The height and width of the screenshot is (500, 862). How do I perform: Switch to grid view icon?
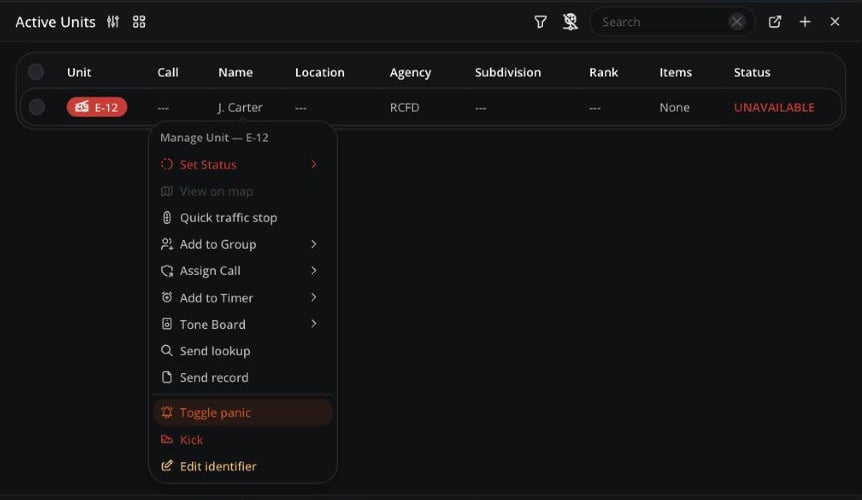pyautogui.click(x=139, y=22)
